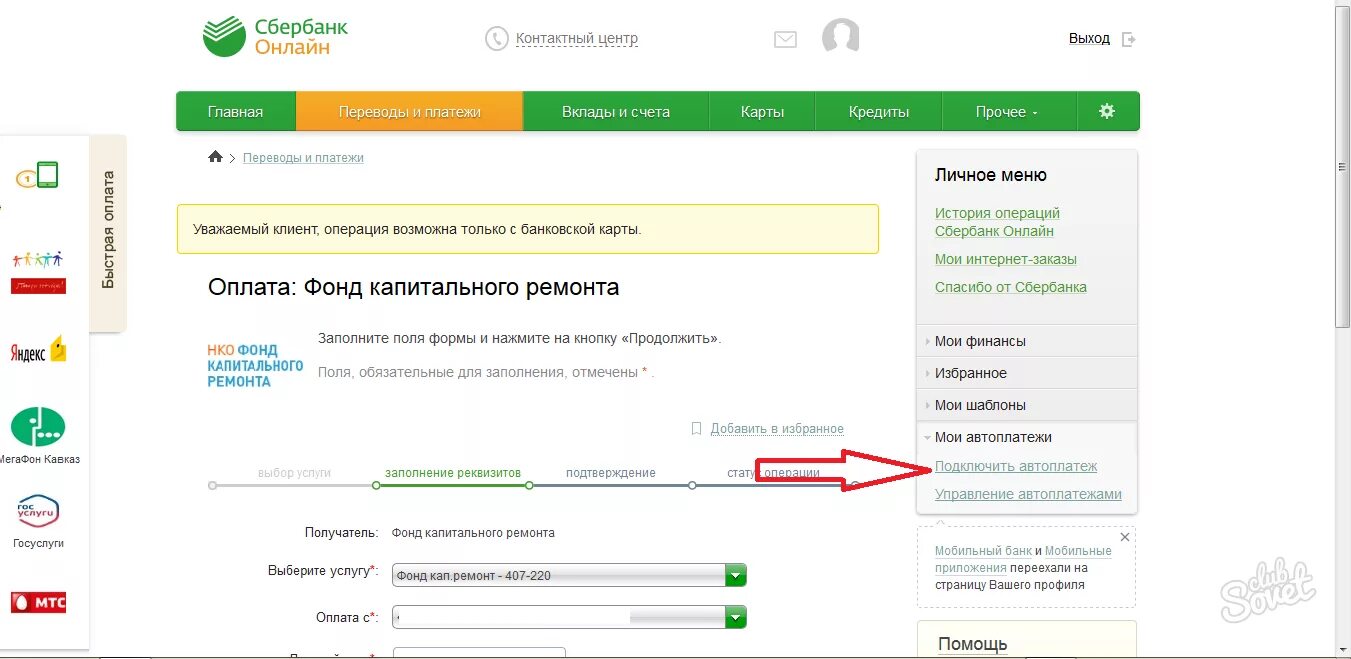Image resolution: width=1351 pixels, height=659 pixels.
Task: Click the НКО Фонд капитального ремонта logo
Action: click(255, 365)
